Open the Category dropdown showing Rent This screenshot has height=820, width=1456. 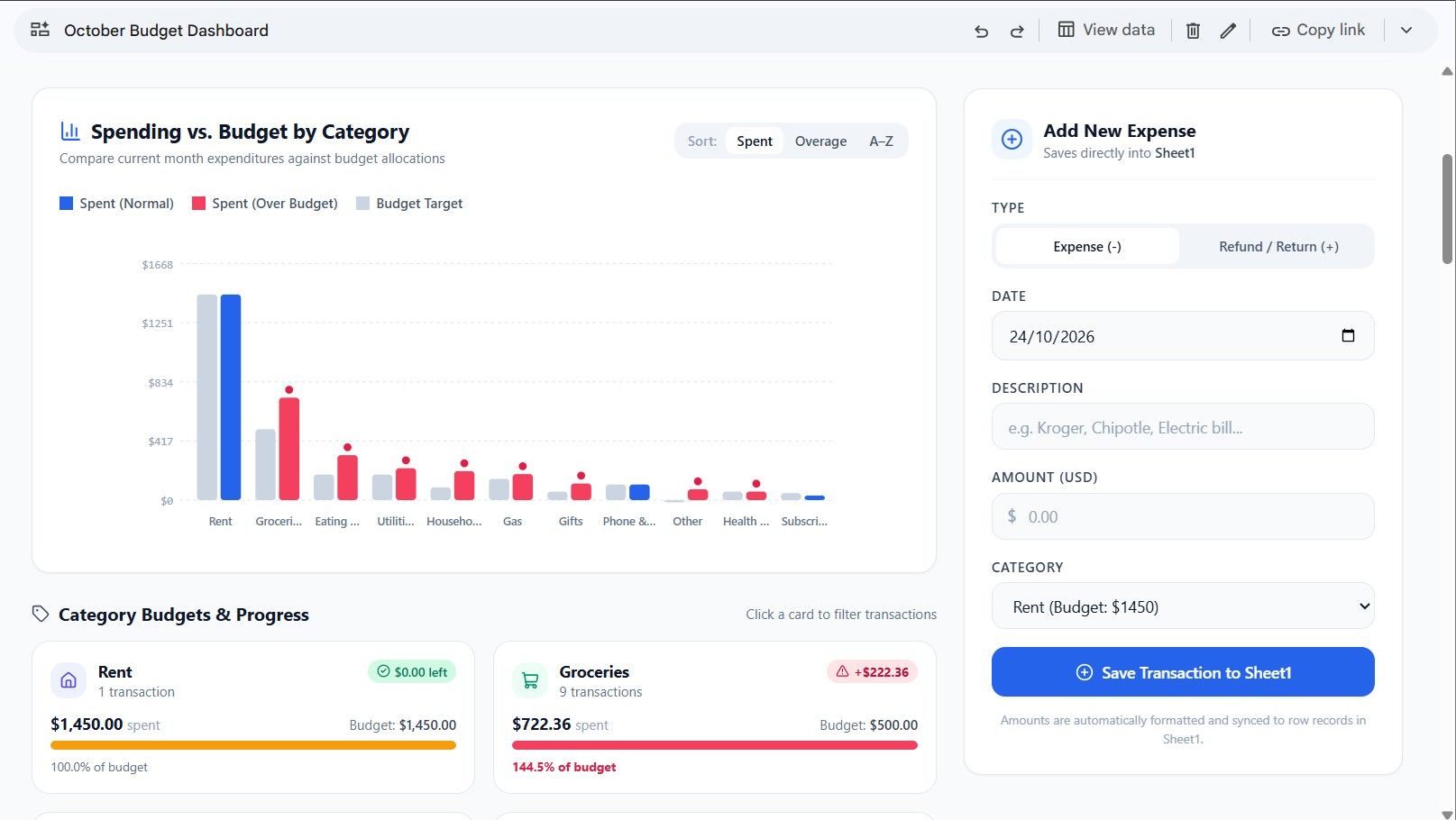(x=1183, y=606)
